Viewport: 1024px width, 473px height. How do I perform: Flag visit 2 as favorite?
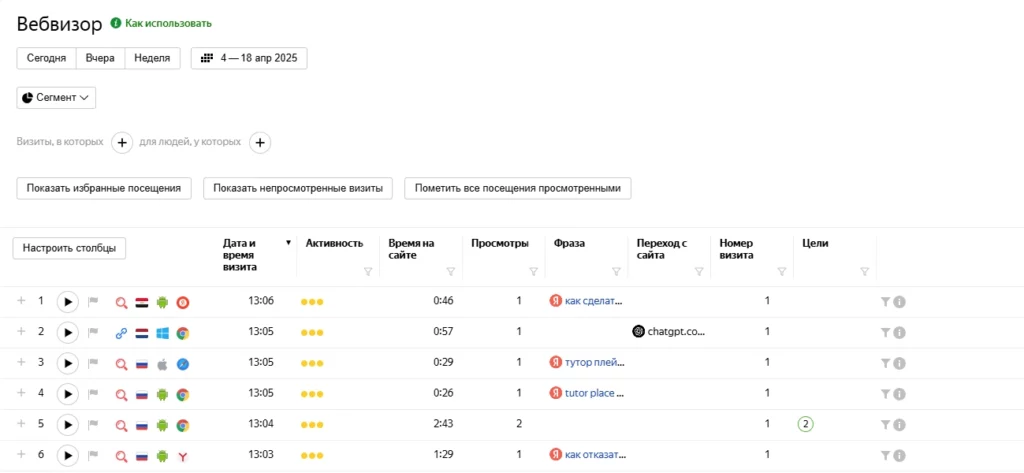tap(93, 333)
